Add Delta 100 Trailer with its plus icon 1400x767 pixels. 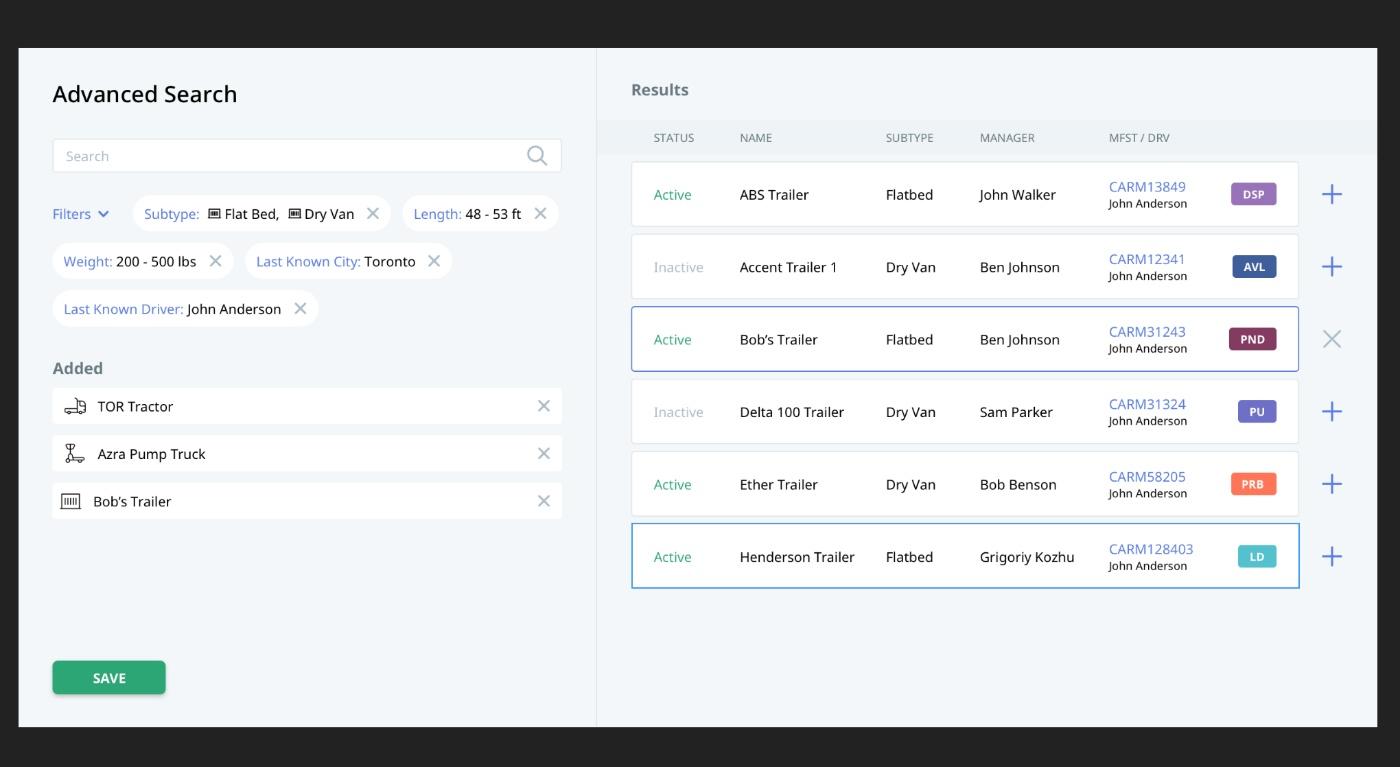pos(1332,411)
